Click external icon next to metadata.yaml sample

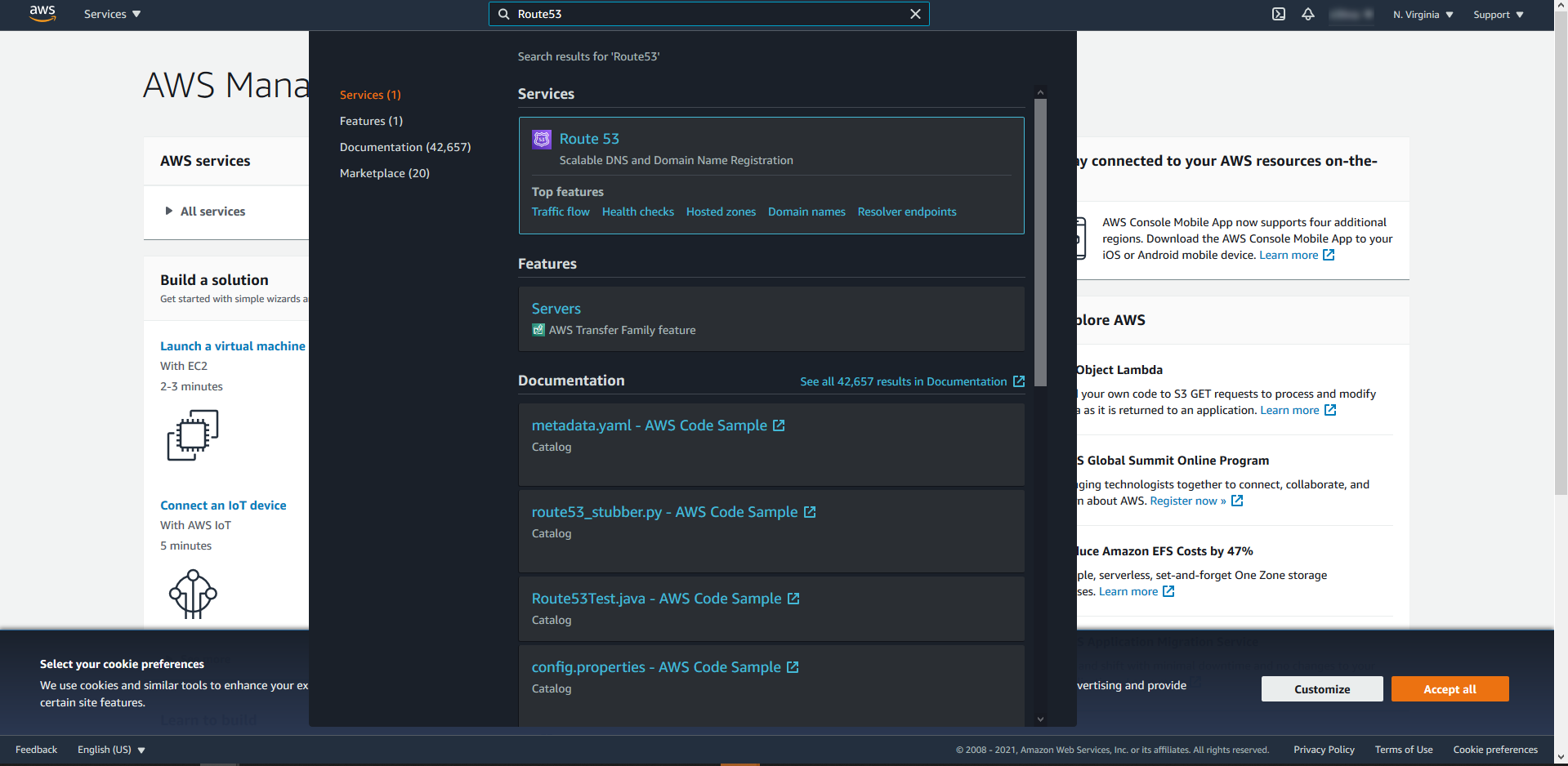(x=779, y=425)
